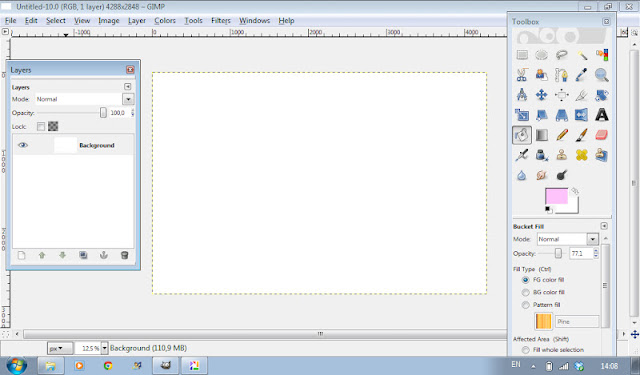Select the Blur/Sharpen droplet tool
The width and height of the screenshot is (640, 375).
(x=522, y=175)
